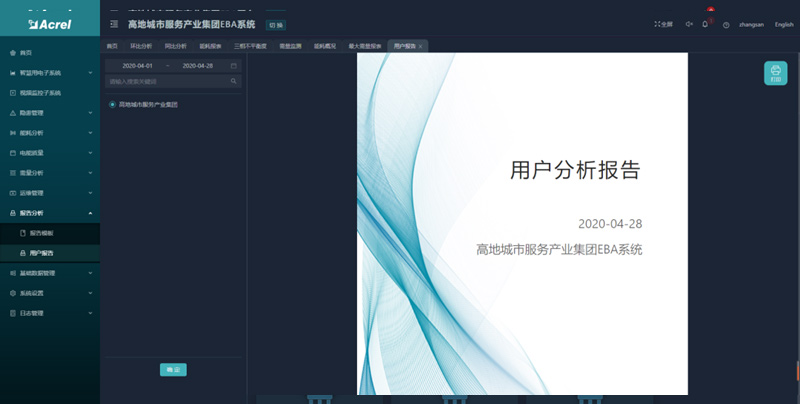Viewport: 800px width, 404px height.
Task: Expand 基础数据管理 sidebar menu
Action: click(x=50, y=273)
